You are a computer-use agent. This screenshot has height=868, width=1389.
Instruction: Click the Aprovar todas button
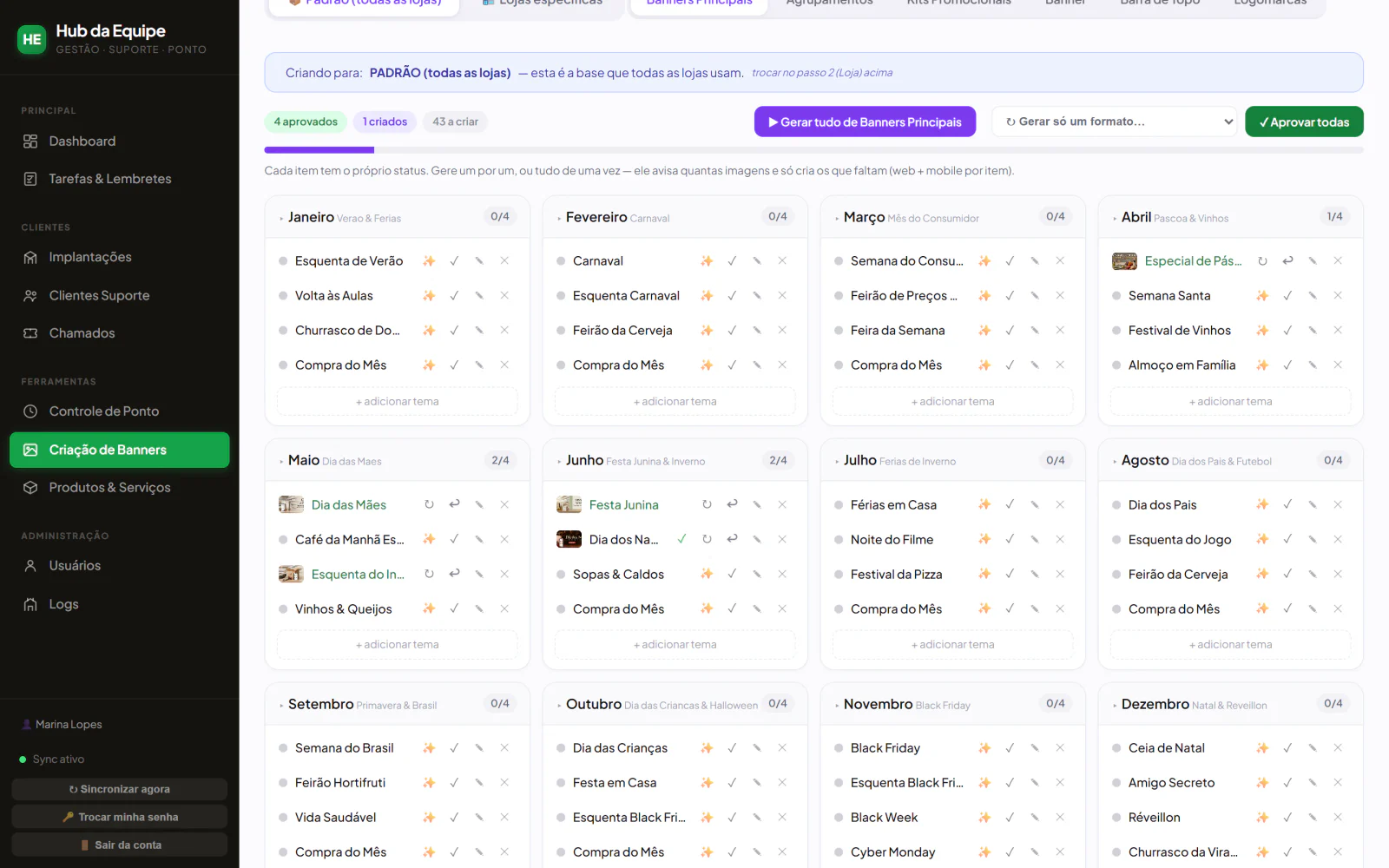[x=1304, y=122]
